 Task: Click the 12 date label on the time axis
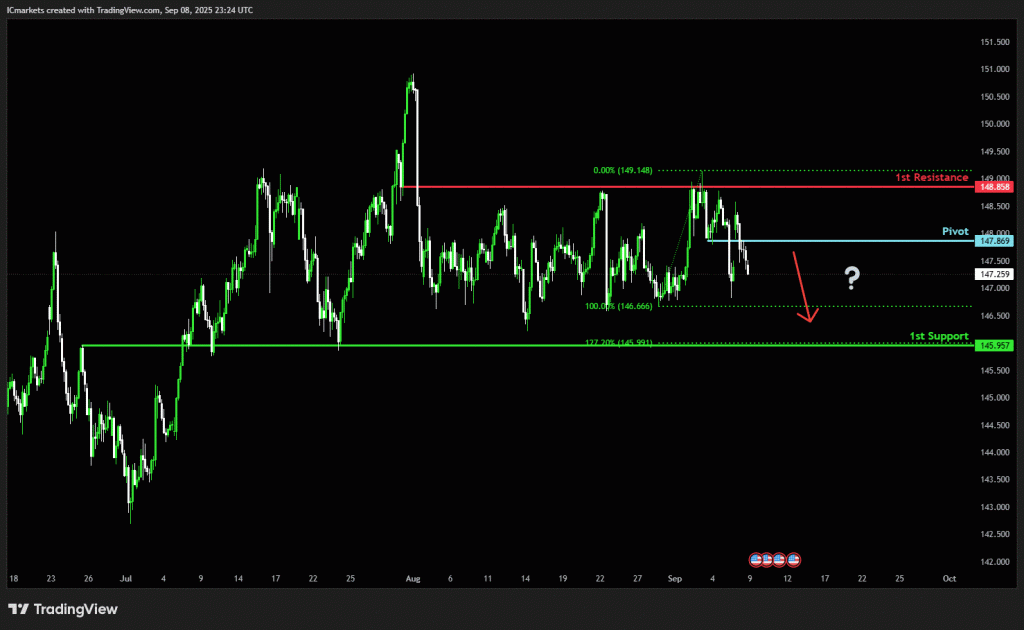(x=788, y=578)
